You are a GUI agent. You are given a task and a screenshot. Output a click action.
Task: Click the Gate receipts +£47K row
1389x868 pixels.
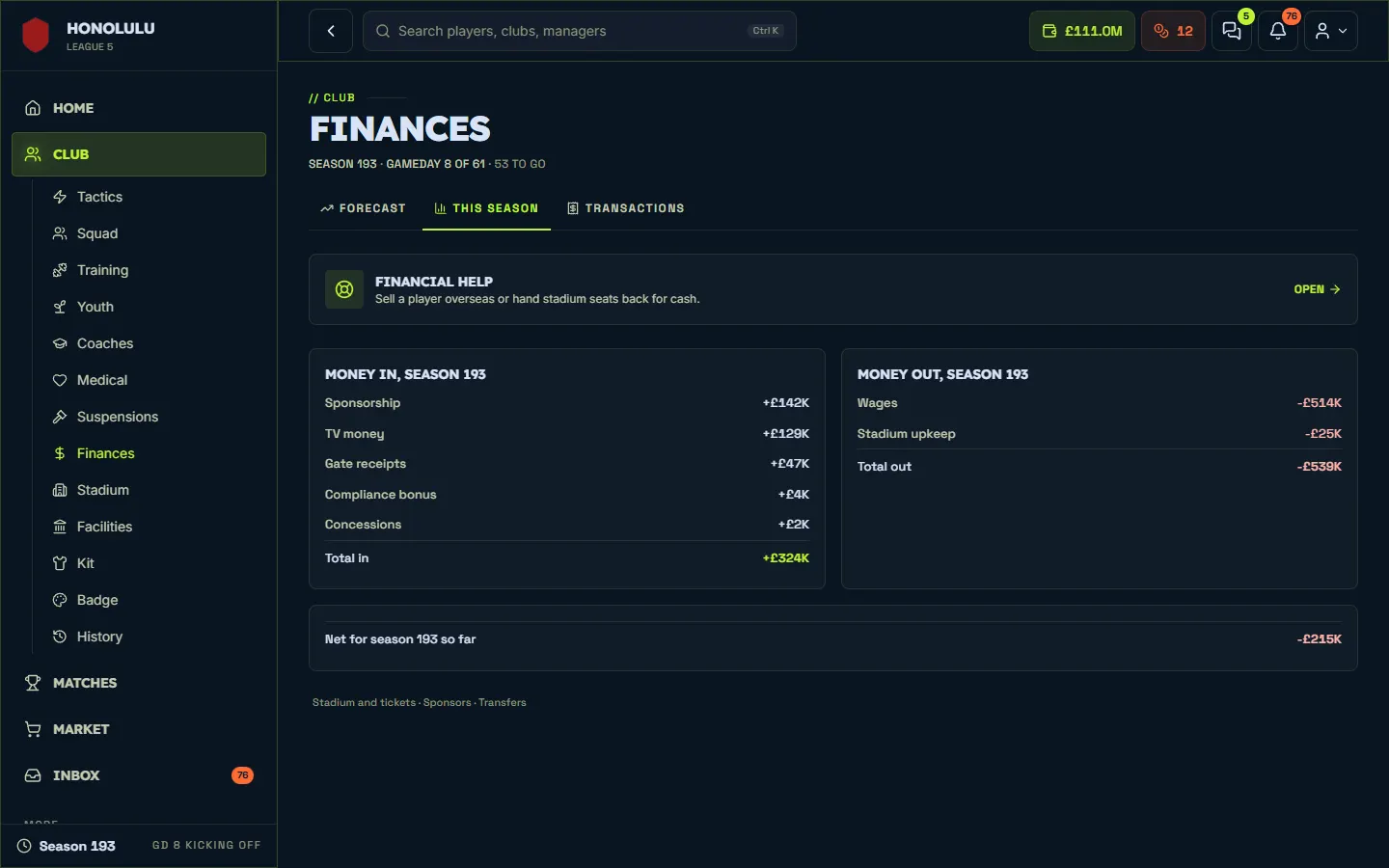pyautogui.click(x=567, y=464)
